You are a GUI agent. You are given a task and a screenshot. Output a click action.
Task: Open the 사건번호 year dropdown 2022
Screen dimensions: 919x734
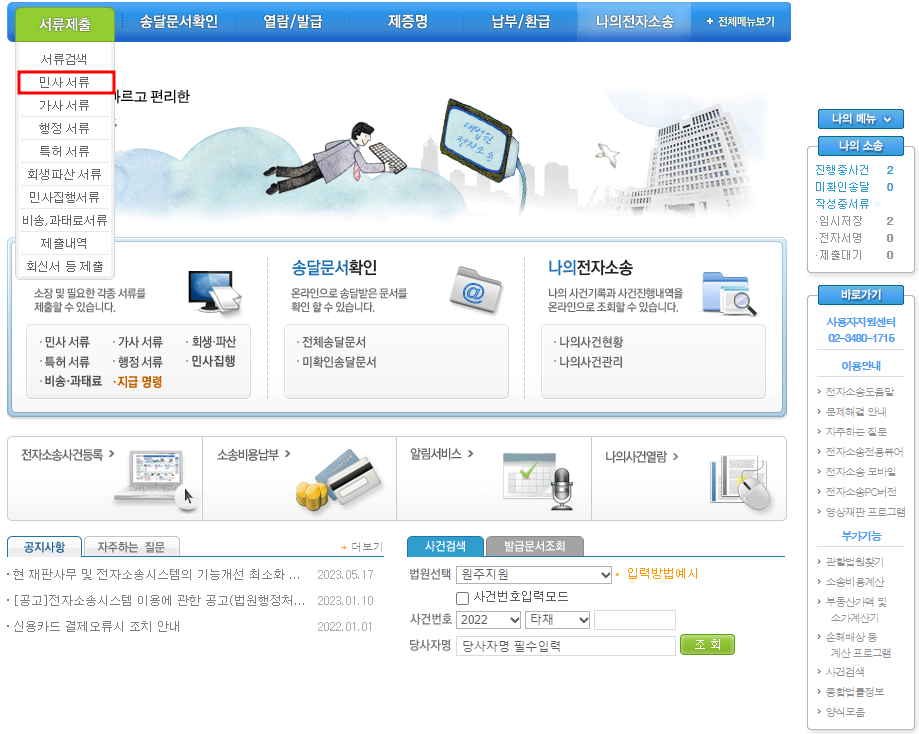(489, 620)
